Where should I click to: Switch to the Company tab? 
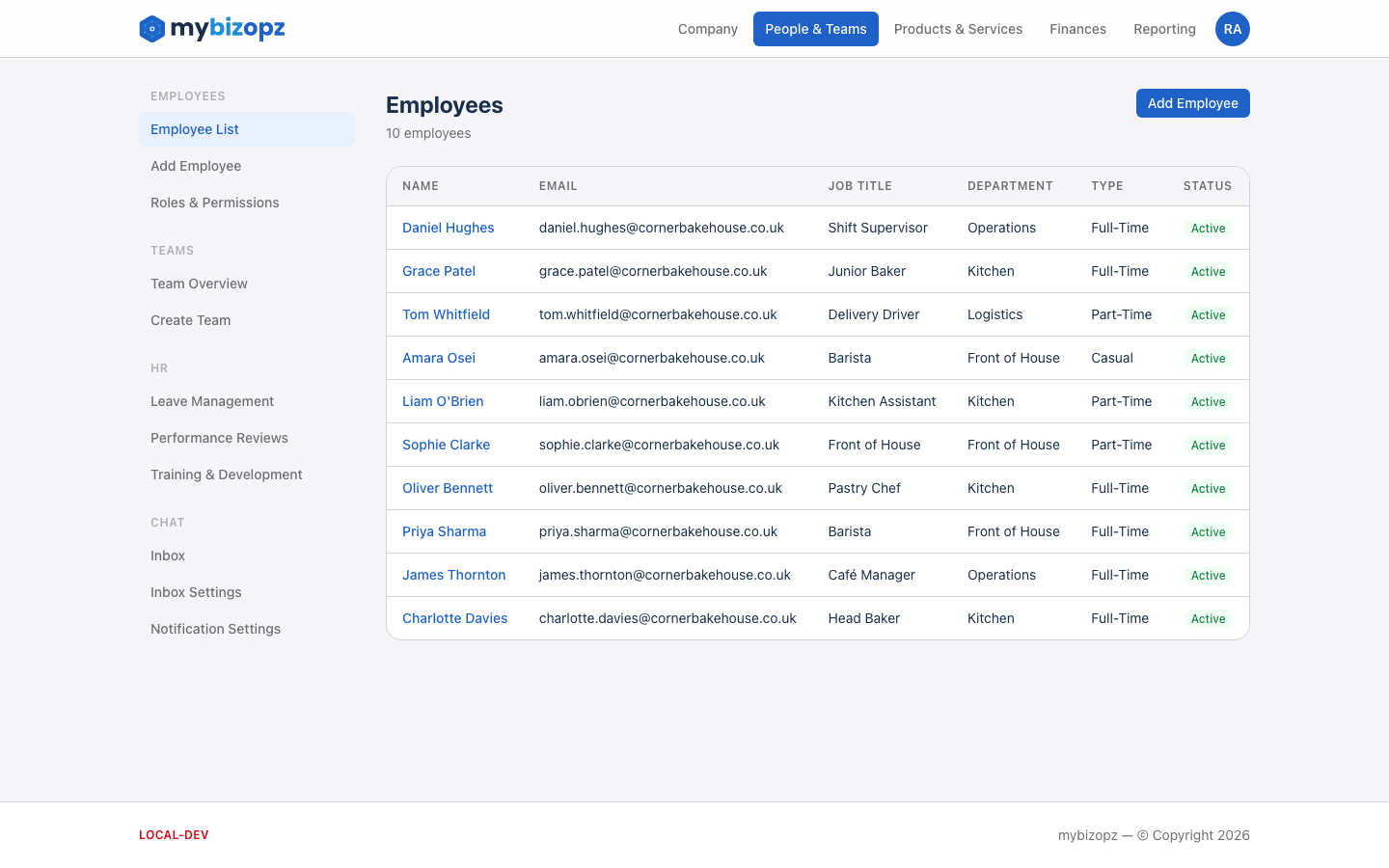(x=707, y=29)
